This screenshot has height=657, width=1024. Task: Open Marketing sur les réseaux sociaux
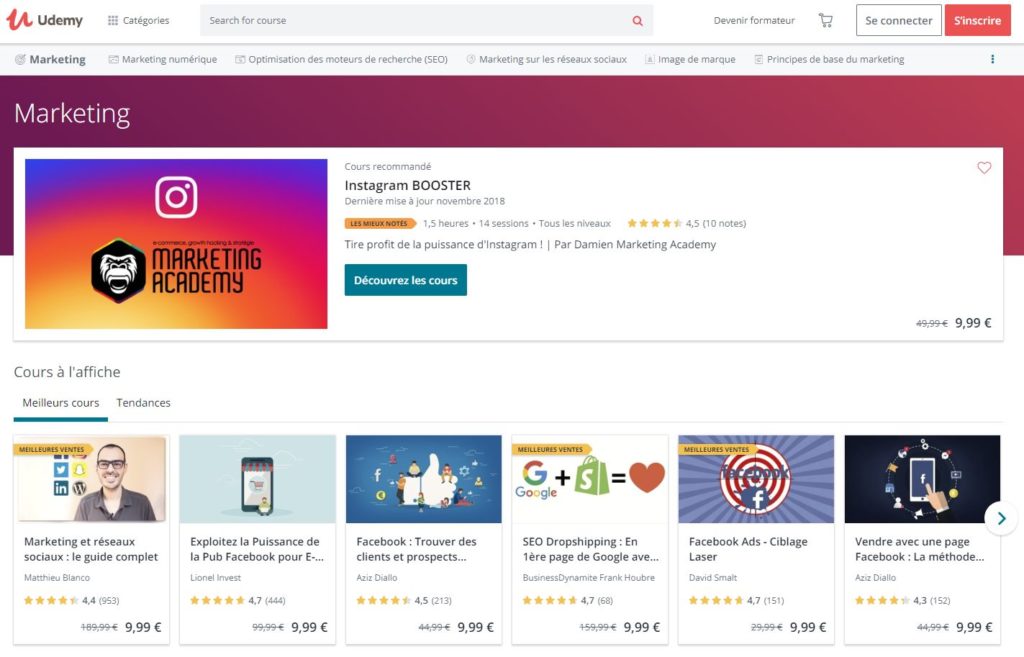(547, 59)
